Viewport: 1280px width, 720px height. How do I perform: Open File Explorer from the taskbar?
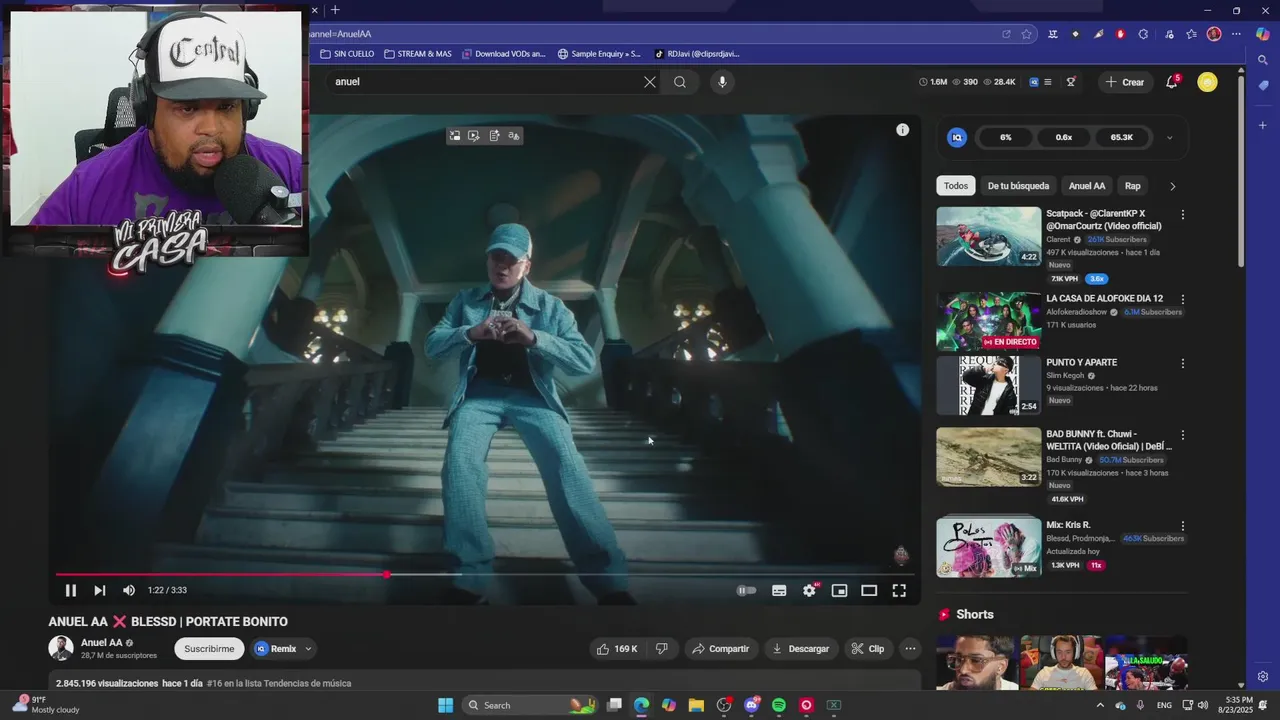pos(696,705)
